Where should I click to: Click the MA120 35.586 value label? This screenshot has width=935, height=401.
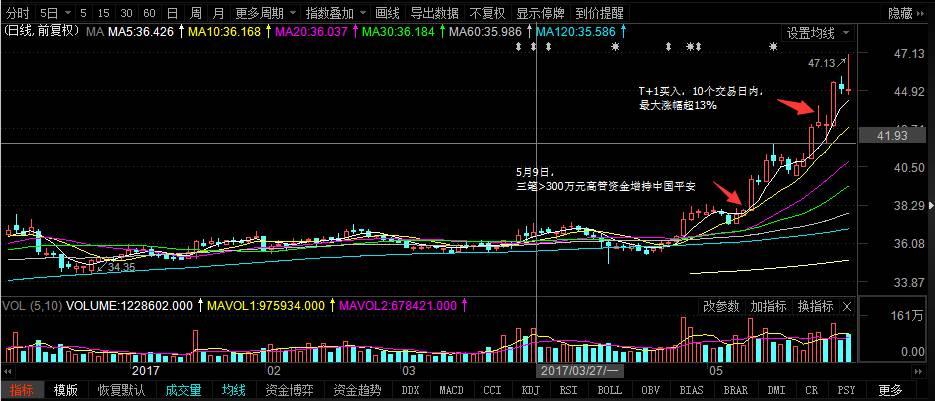(575, 32)
